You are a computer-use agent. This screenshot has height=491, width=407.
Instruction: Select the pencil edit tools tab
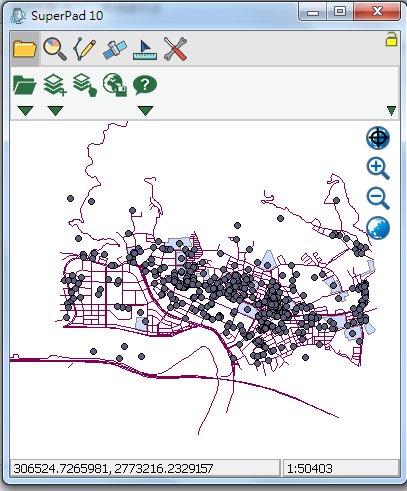tap(85, 49)
